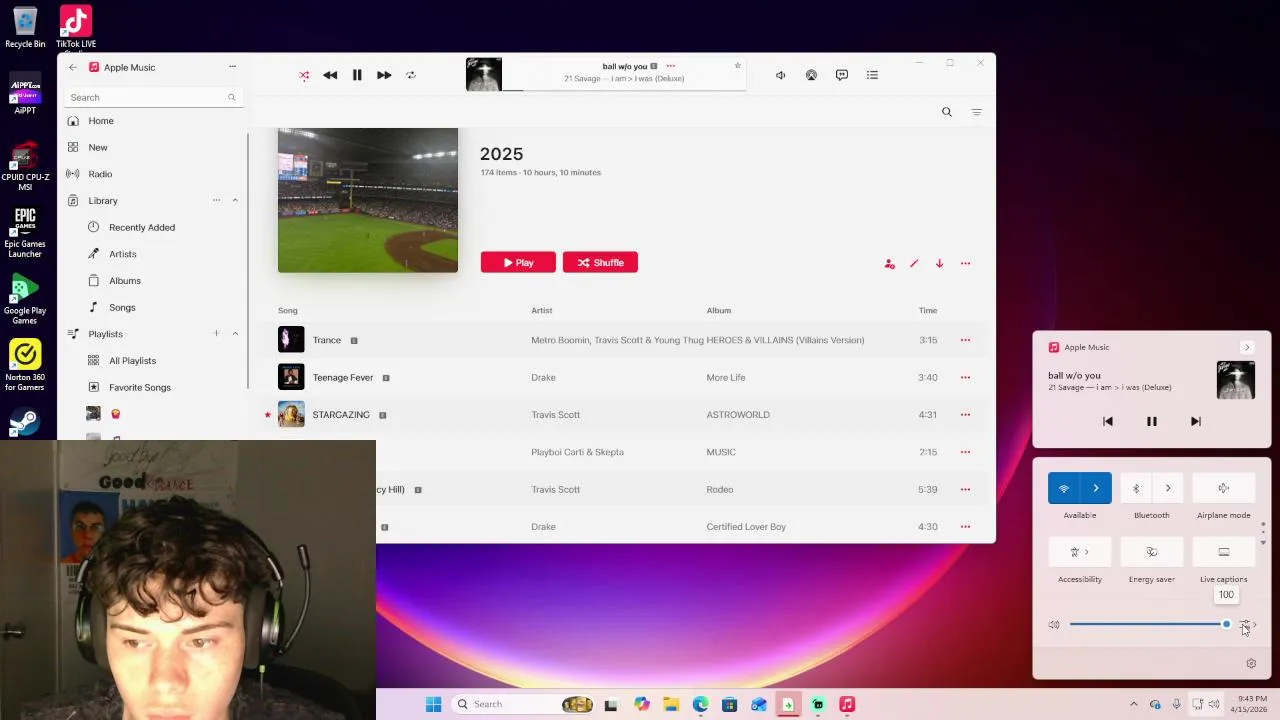Open Radio in the sidebar
This screenshot has width=1280, height=720.
99,174
